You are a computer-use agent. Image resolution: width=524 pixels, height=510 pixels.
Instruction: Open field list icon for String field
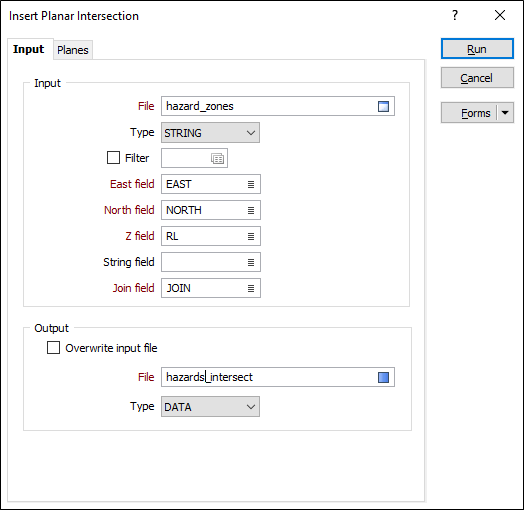[x=251, y=262]
